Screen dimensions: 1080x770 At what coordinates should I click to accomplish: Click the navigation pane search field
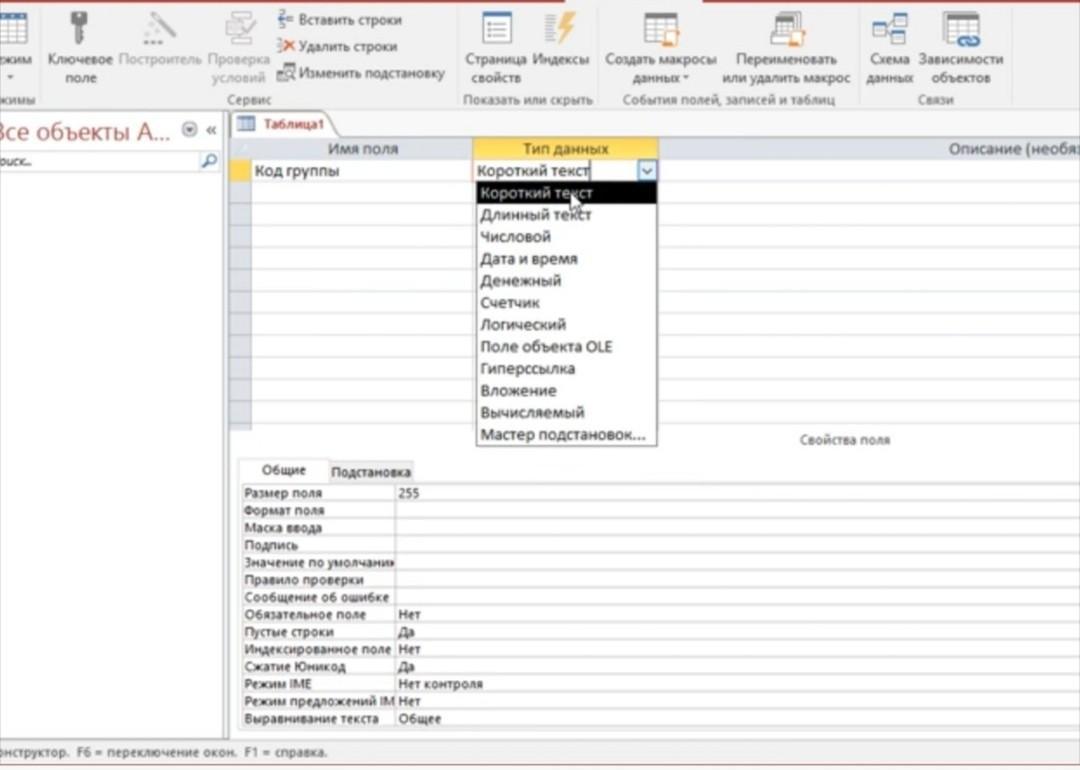[99, 161]
